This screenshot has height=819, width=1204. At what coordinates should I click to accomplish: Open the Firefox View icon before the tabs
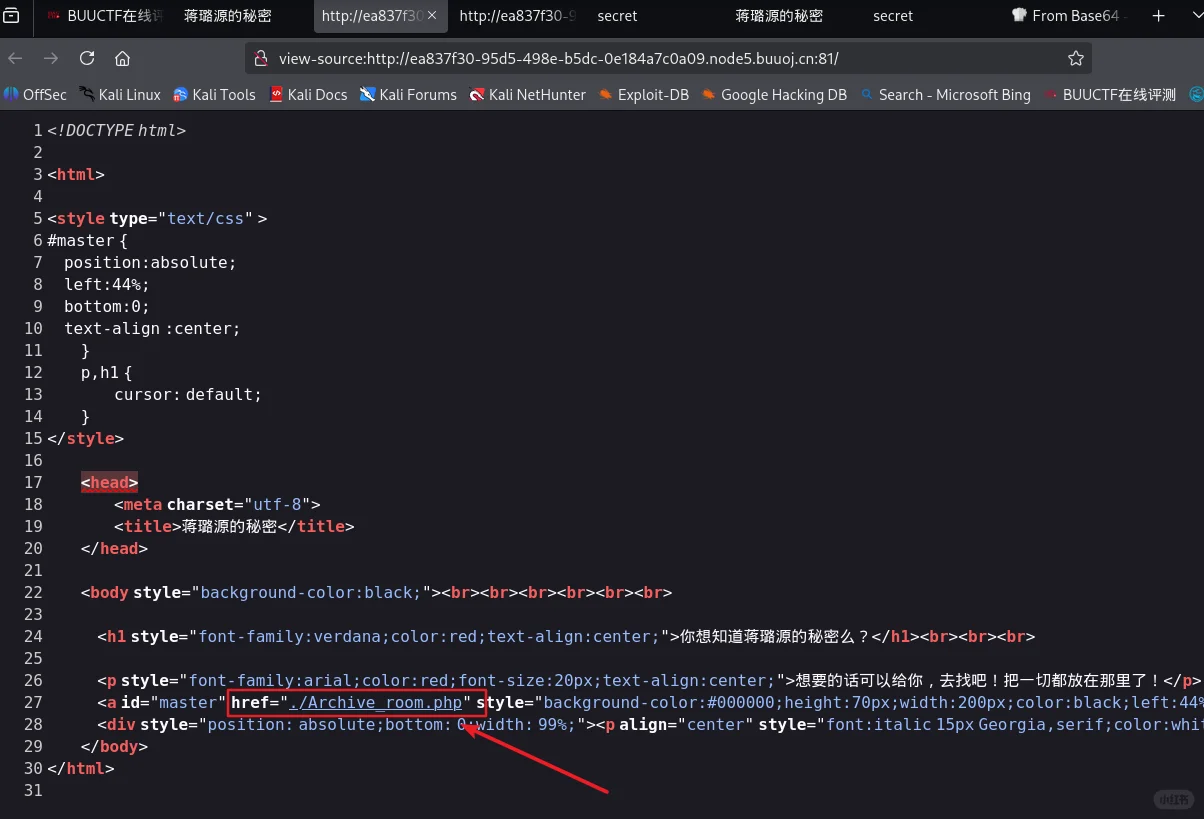[x=11, y=16]
